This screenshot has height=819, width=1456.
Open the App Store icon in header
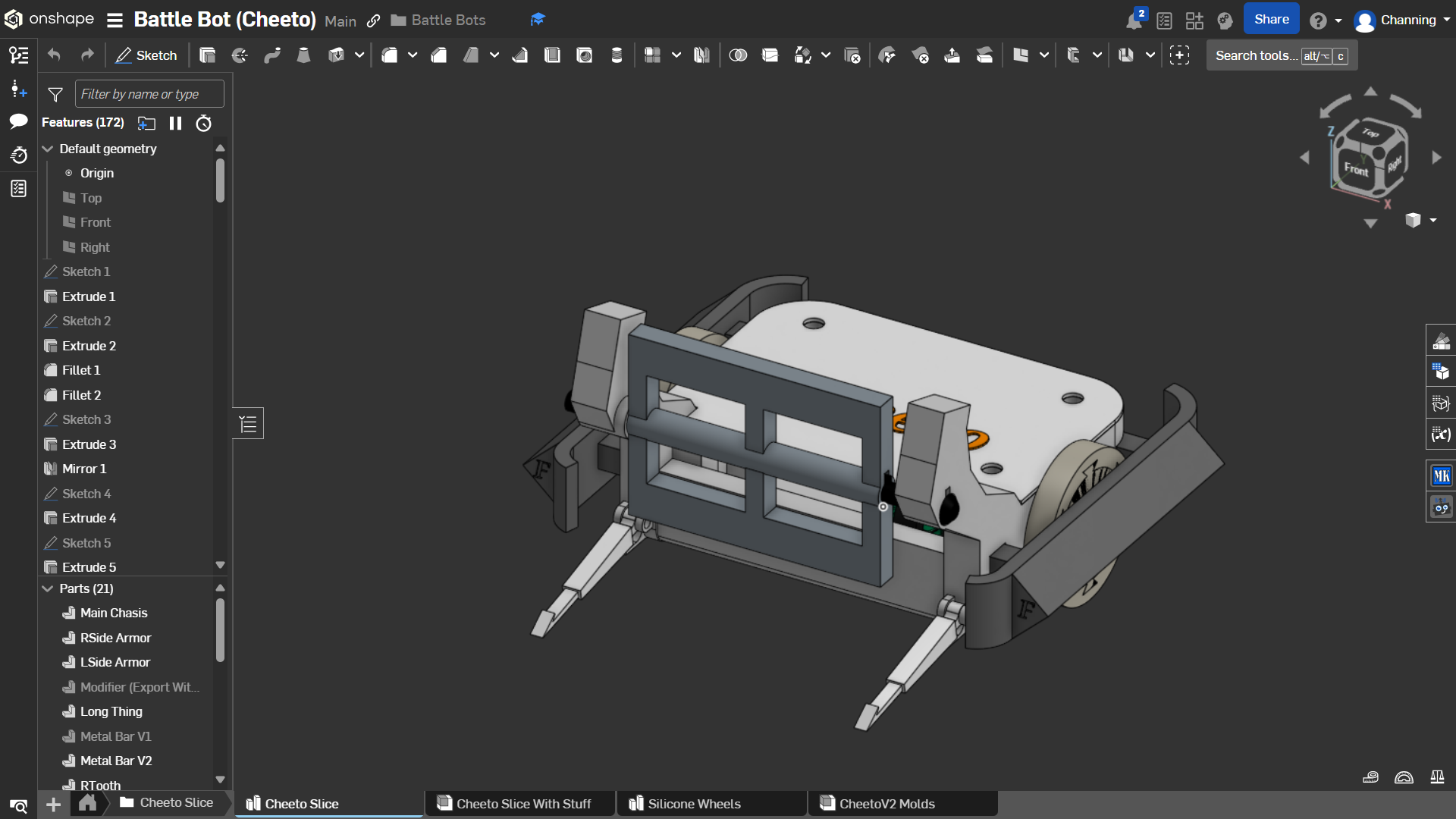coord(1194,20)
